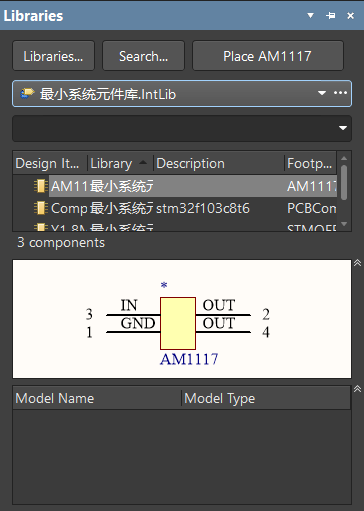364x511 pixels.
Task: Click the component list scrollbar down arrow
Action: [344, 224]
